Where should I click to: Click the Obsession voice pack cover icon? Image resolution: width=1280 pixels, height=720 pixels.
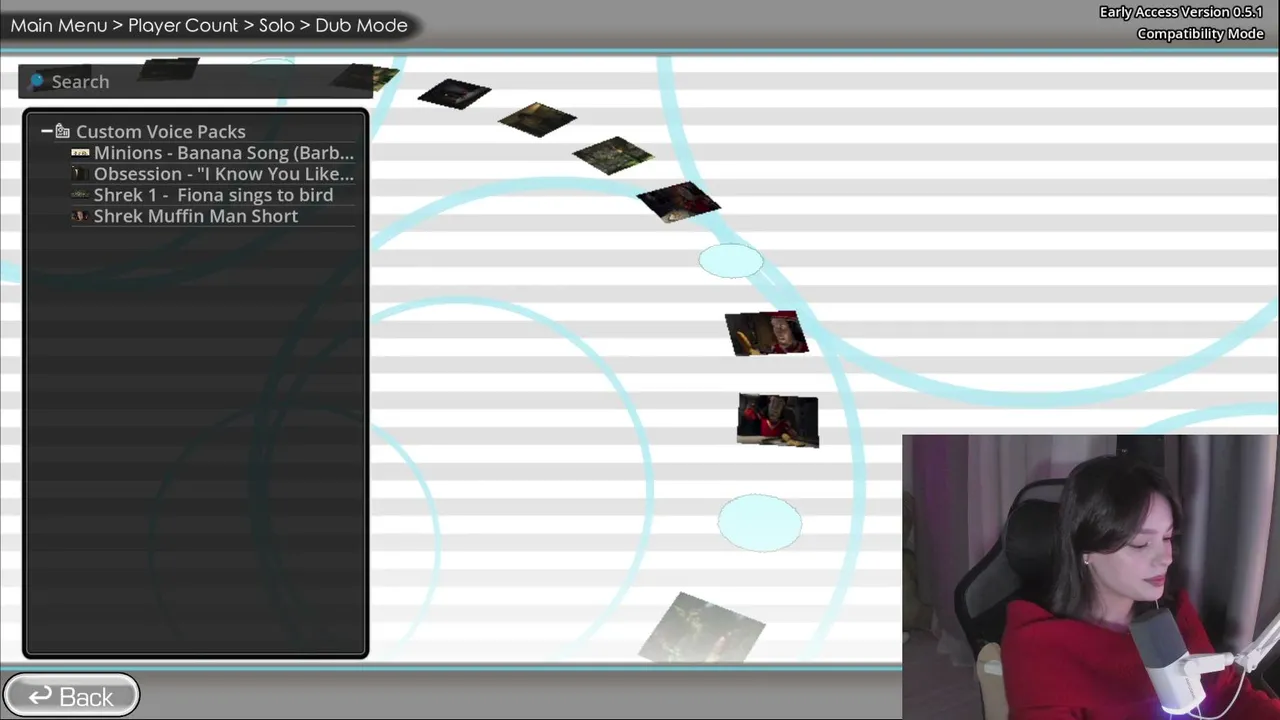coord(80,174)
